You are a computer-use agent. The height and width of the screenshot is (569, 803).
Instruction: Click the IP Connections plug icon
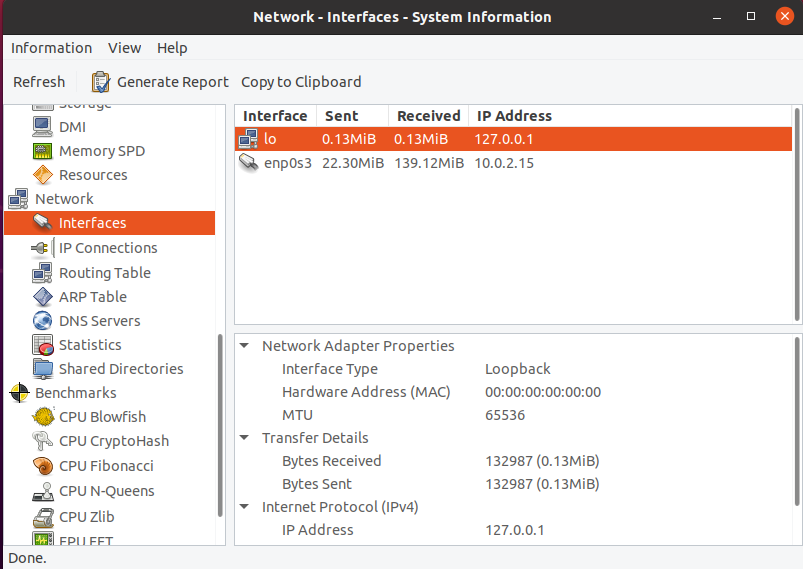point(40,248)
